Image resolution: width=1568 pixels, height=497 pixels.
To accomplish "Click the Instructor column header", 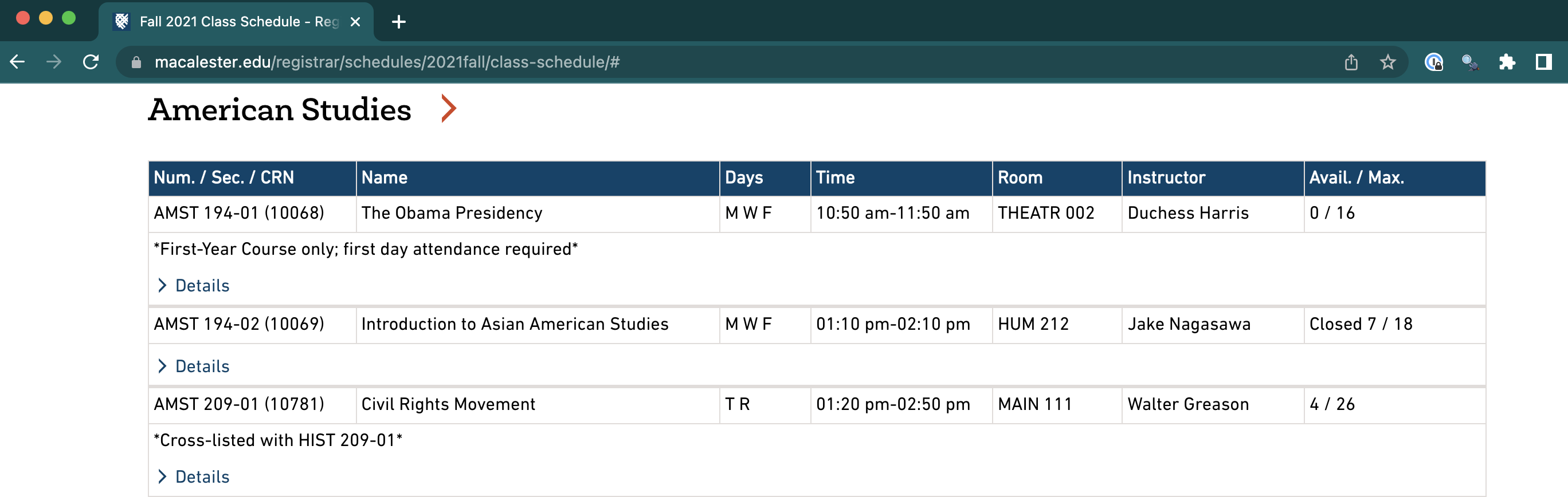I will point(1166,178).
